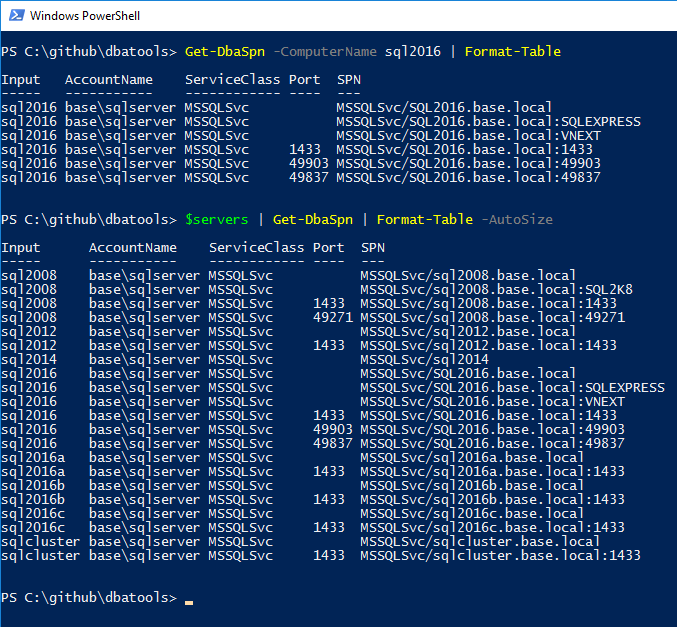Select the -ComputerName parameter in the first command

pos(324,51)
